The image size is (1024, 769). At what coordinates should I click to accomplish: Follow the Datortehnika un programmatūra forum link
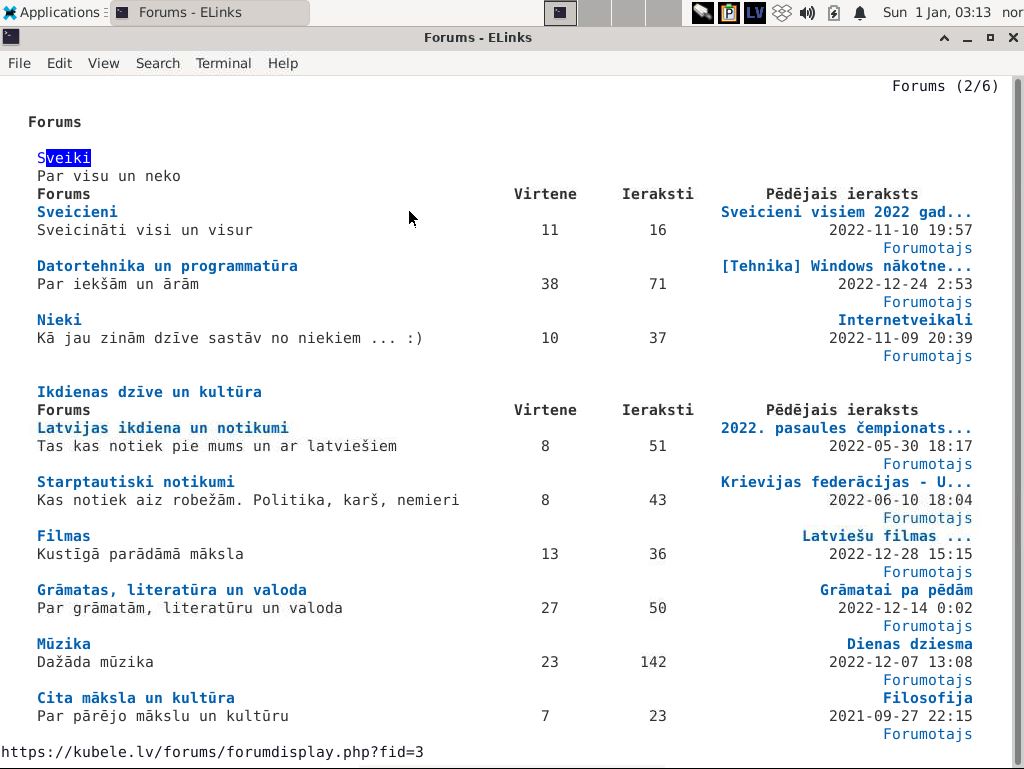point(167,266)
